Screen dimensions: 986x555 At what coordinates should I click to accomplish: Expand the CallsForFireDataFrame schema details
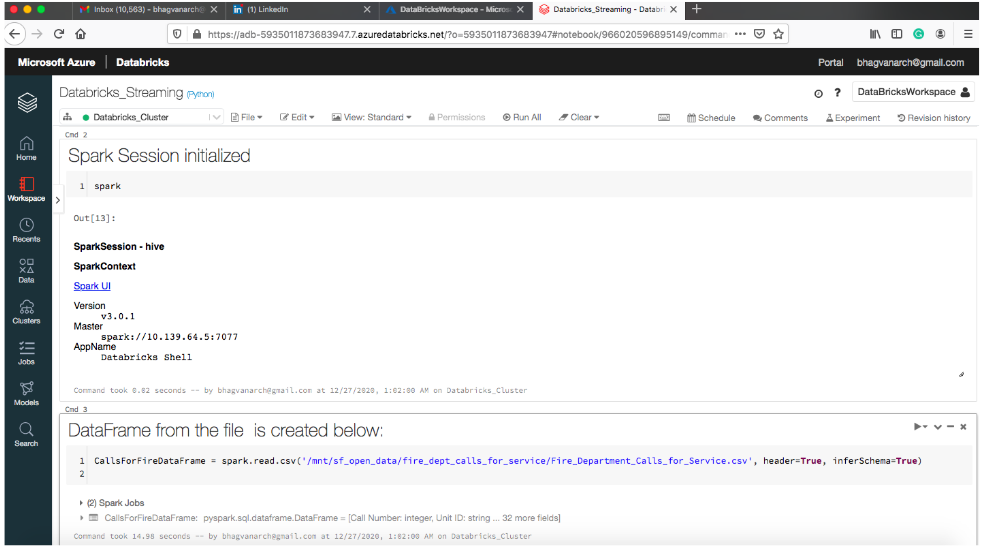[x=81, y=518]
